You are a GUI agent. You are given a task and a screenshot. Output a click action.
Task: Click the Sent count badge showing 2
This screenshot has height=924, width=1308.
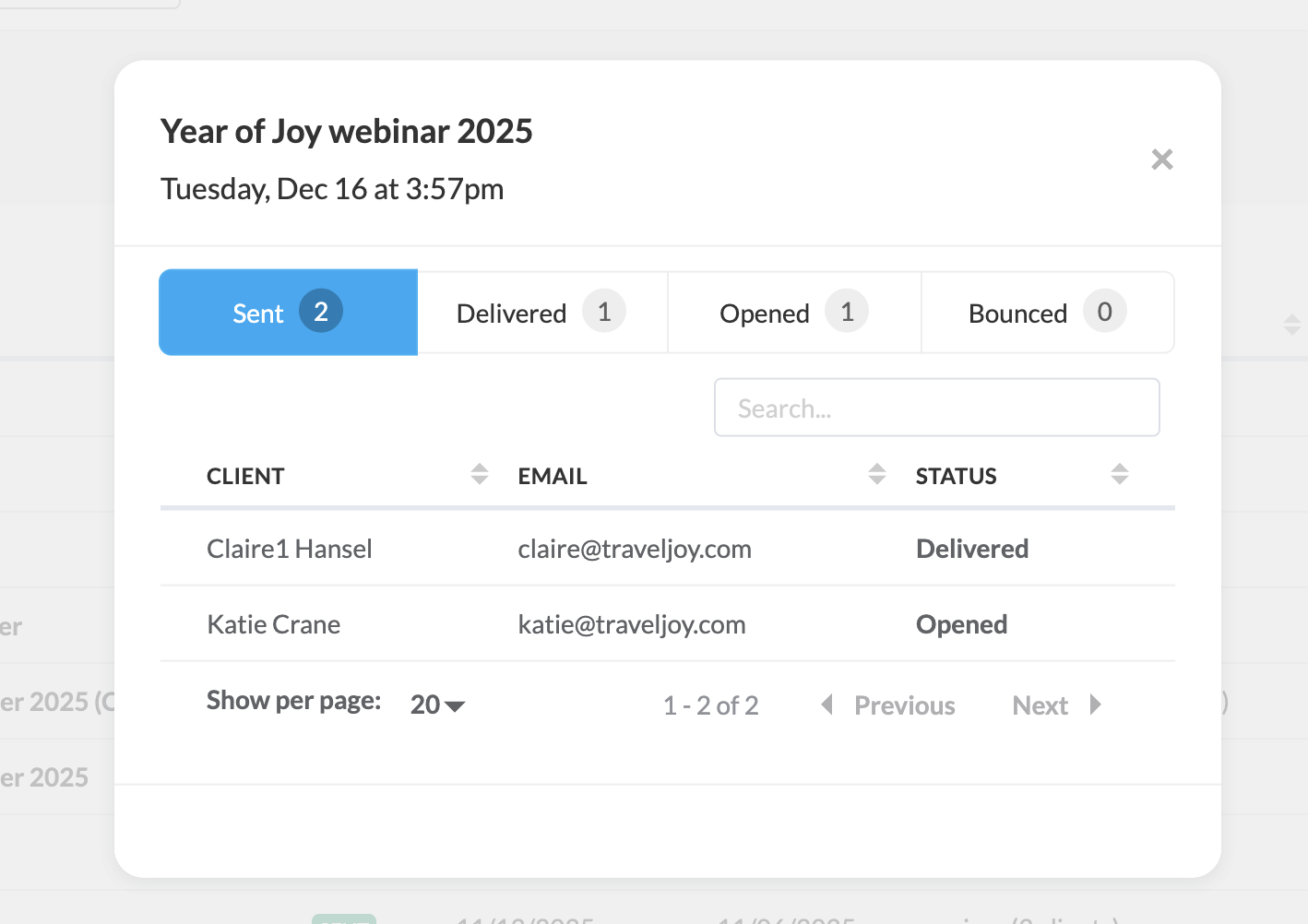(321, 312)
